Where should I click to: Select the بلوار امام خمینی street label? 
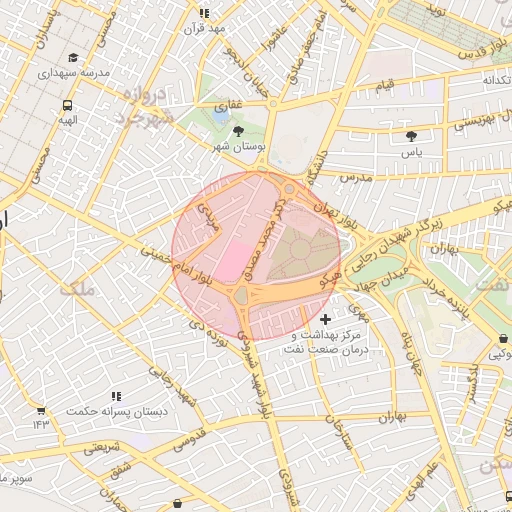pyautogui.click(x=177, y=266)
